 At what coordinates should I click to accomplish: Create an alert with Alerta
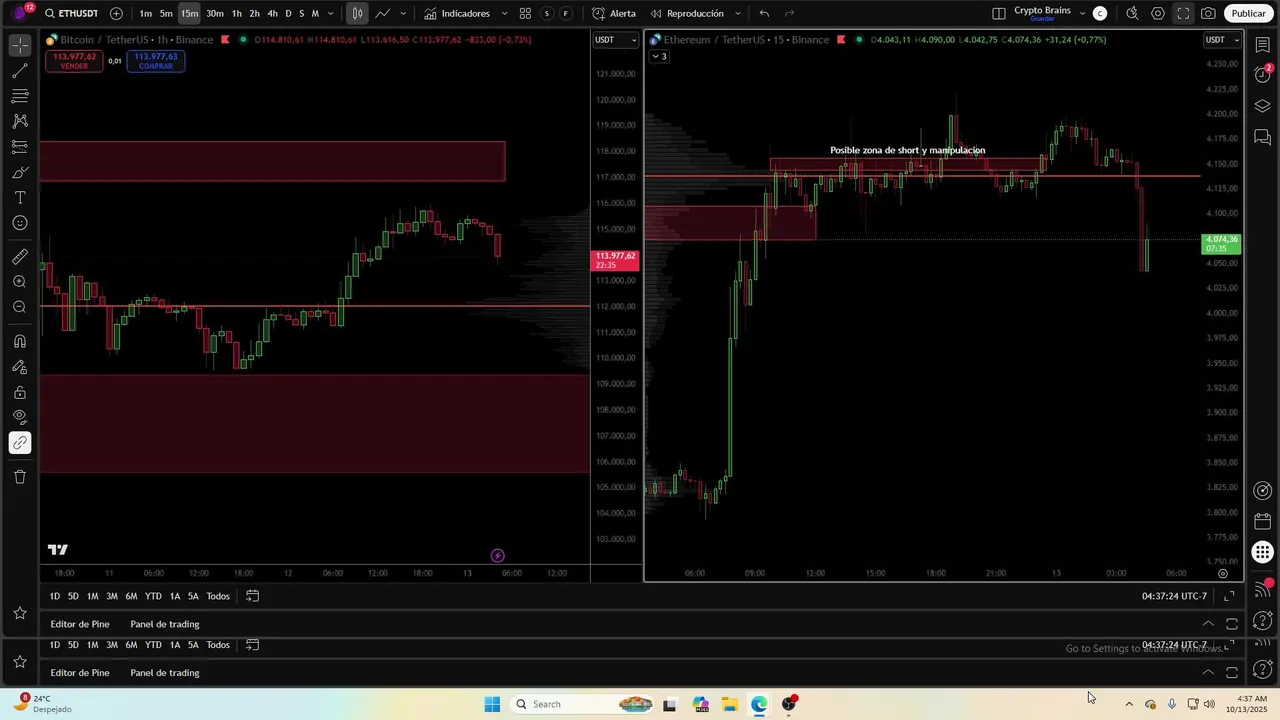(613, 13)
